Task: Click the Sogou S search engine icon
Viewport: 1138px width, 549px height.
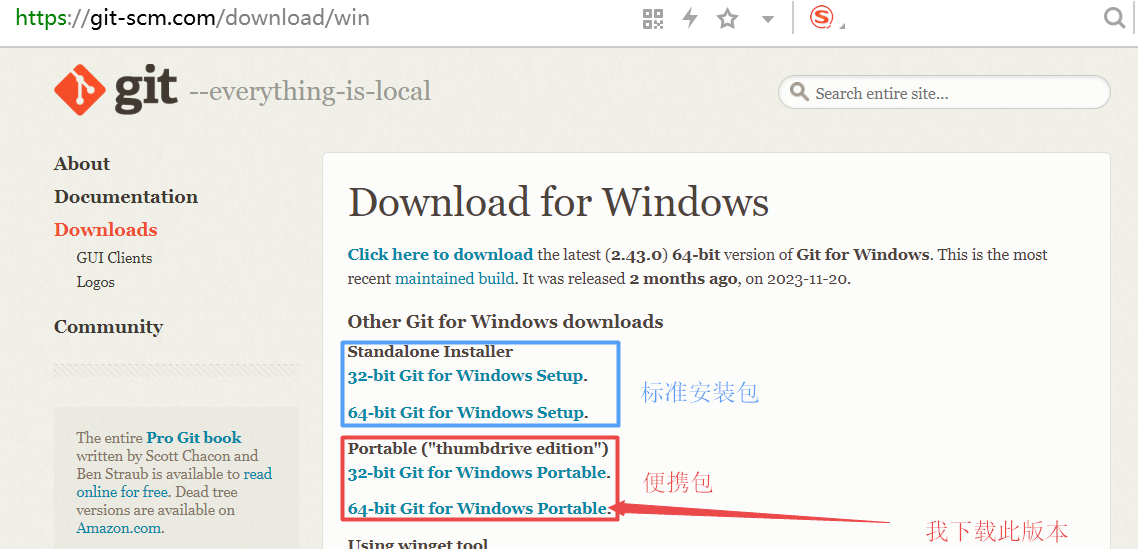Action: click(x=822, y=17)
